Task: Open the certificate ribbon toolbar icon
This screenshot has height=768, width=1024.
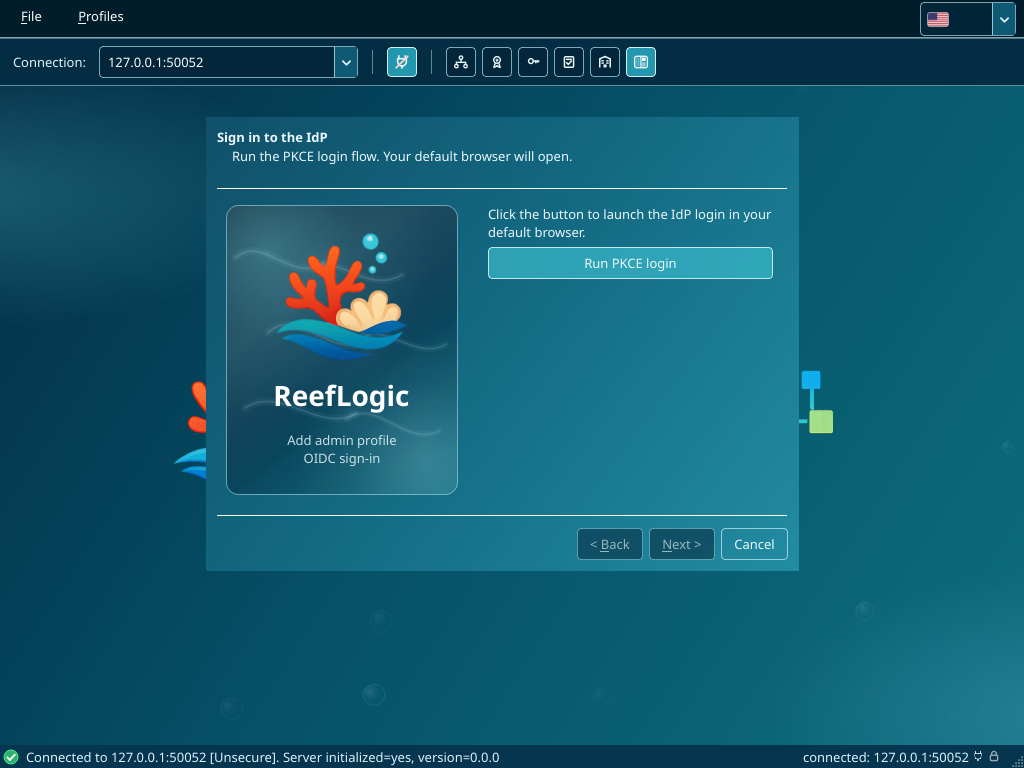Action: coord(497,62)
